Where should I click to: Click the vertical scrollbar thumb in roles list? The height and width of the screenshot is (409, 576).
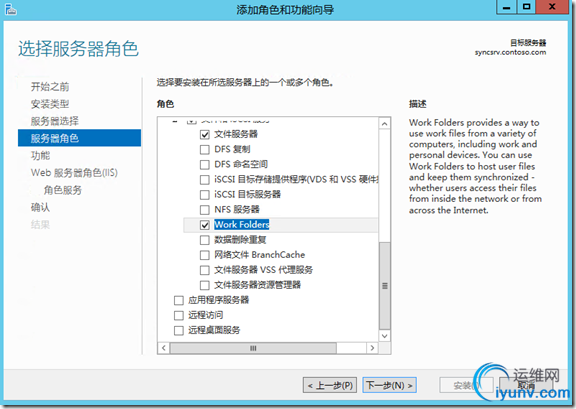pyautogui.click(x=385, y=286)
